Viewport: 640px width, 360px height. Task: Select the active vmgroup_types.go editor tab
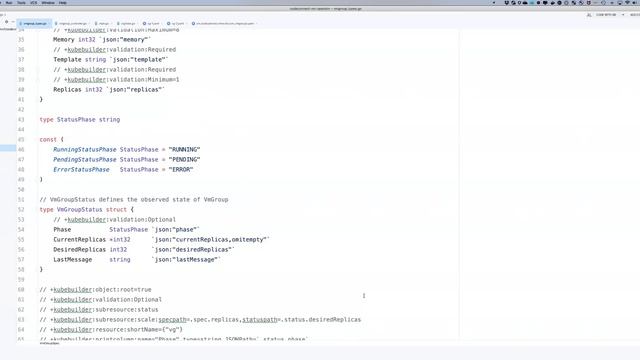pyautogui.click(x=34, y=24)
